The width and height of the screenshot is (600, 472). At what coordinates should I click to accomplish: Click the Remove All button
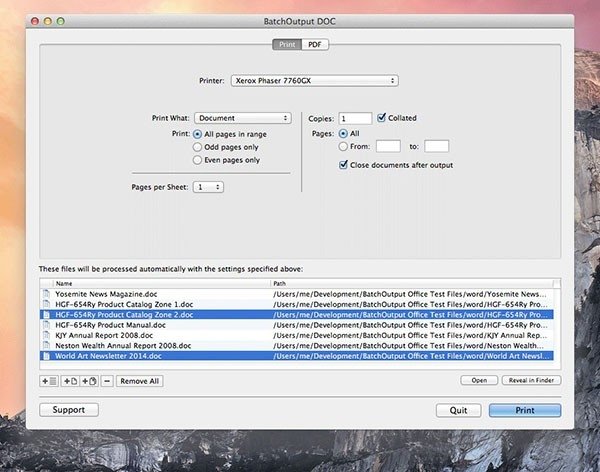(140, 381)
